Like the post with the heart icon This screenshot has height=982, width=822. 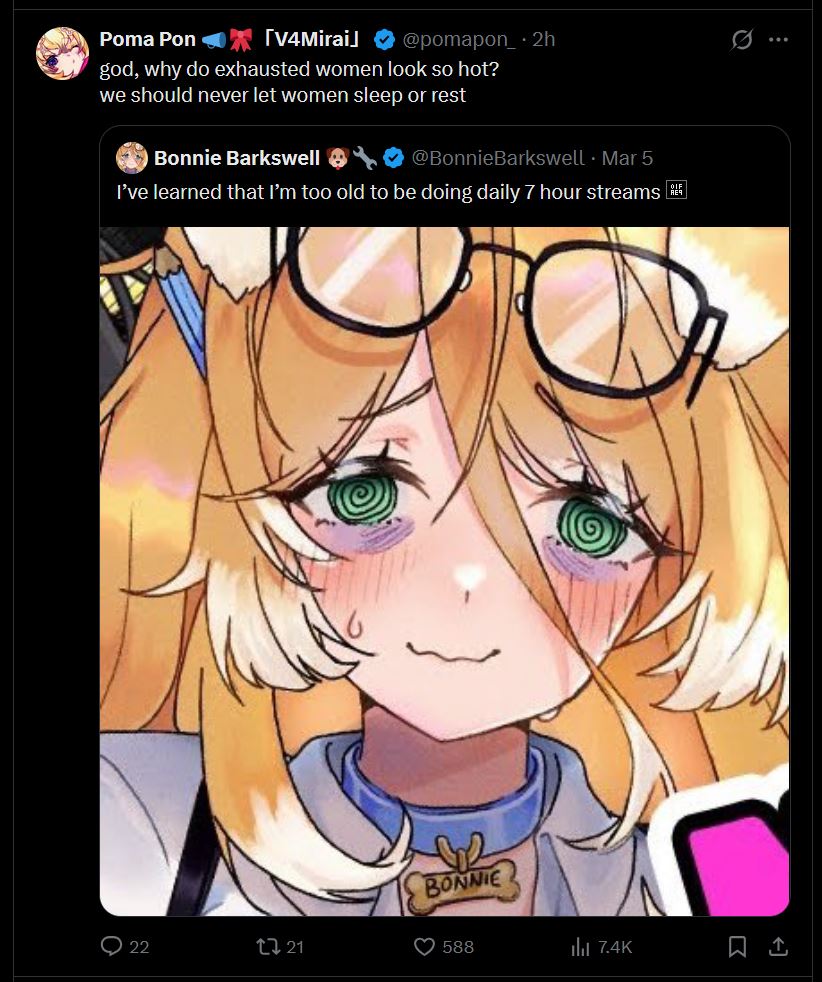coord(424,946)
